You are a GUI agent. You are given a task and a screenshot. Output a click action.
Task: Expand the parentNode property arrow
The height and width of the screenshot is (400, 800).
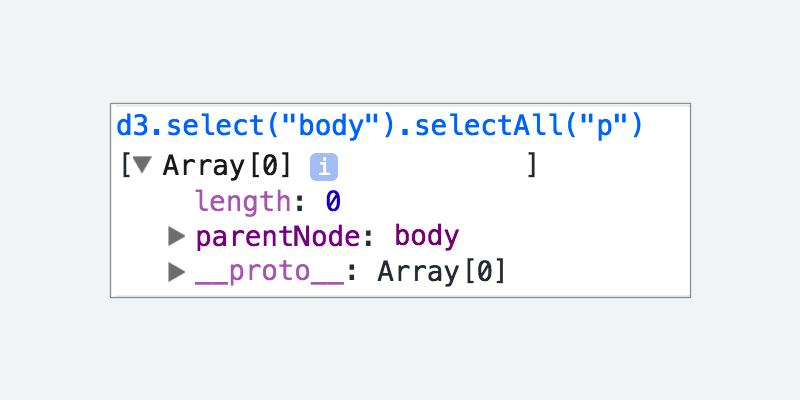(x=177, y=236)
